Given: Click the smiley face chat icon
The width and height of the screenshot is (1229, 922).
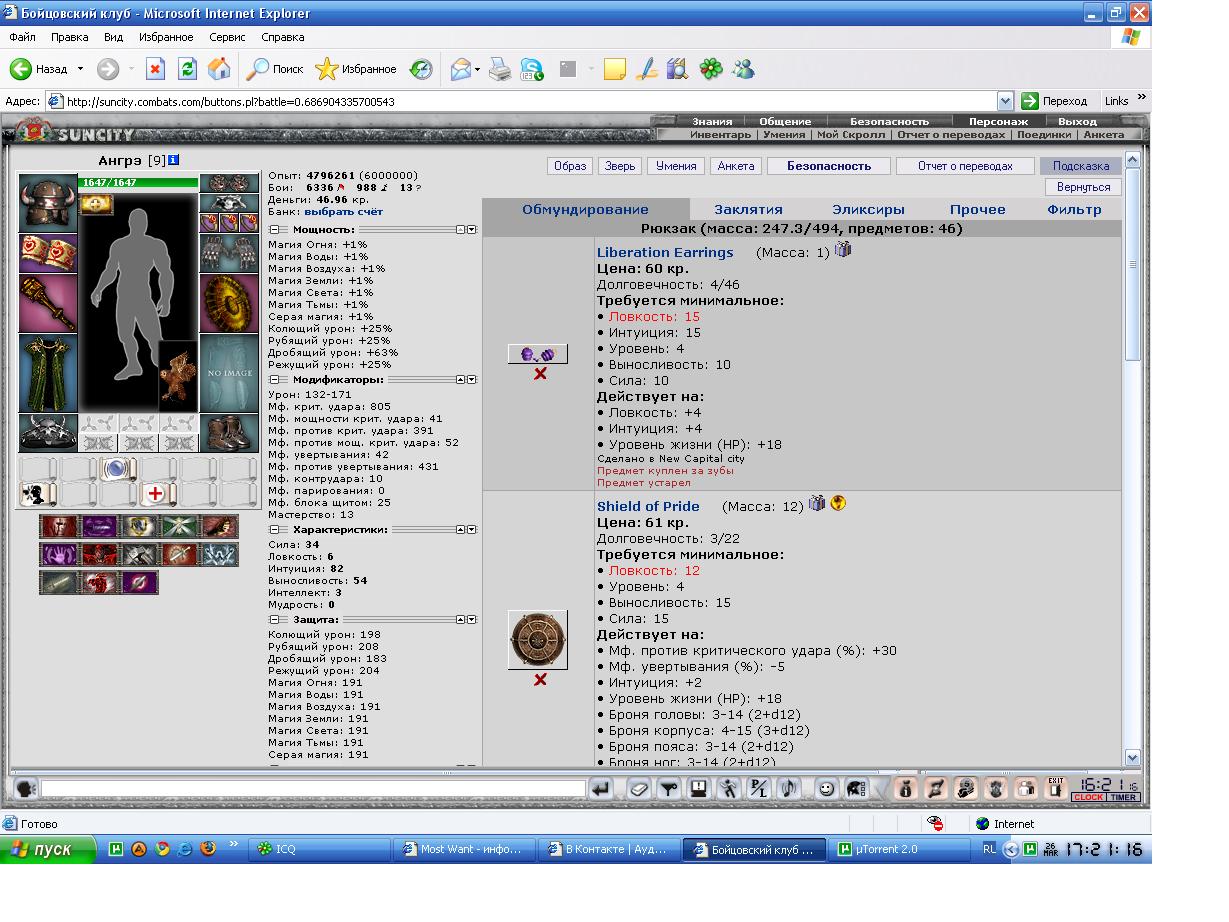Looking at the screenshot, I should click(x=826, y=789).
